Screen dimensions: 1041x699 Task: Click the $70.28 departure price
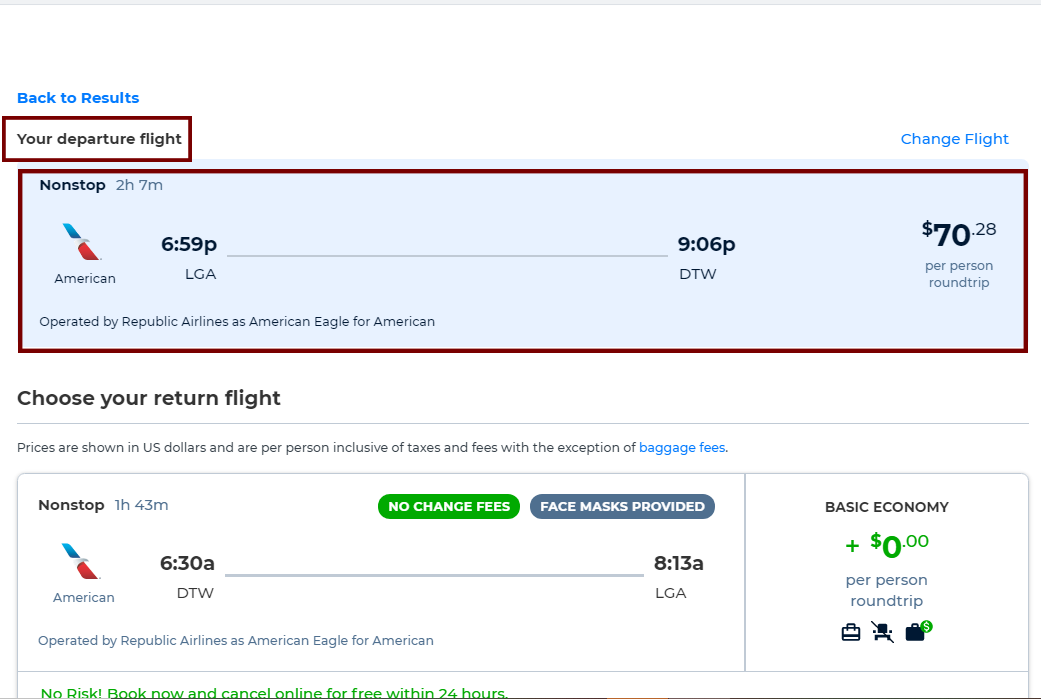coord(958,235)
